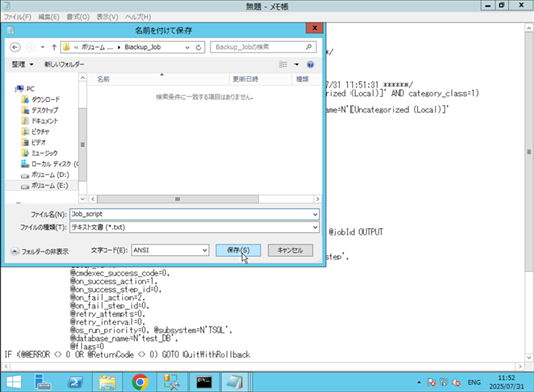The width and height of the screenshot is (534, 392).
Task: Select PC in navigation tree
Action: click(x=25, y=89)
